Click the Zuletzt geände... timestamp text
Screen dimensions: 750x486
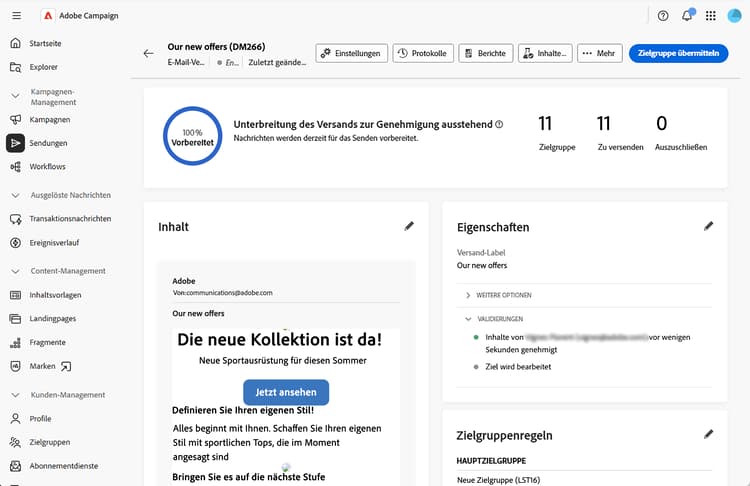pos(277,63)
